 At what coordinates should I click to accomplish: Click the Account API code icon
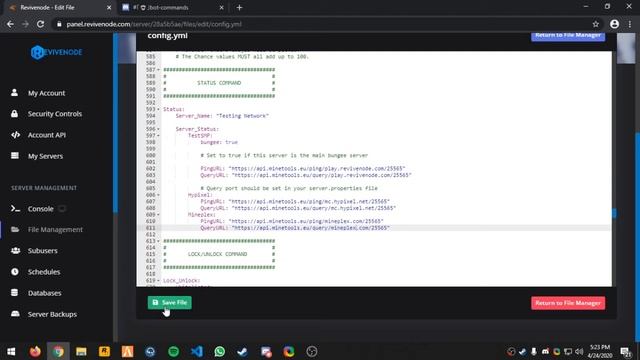click(x=15, y=135)
